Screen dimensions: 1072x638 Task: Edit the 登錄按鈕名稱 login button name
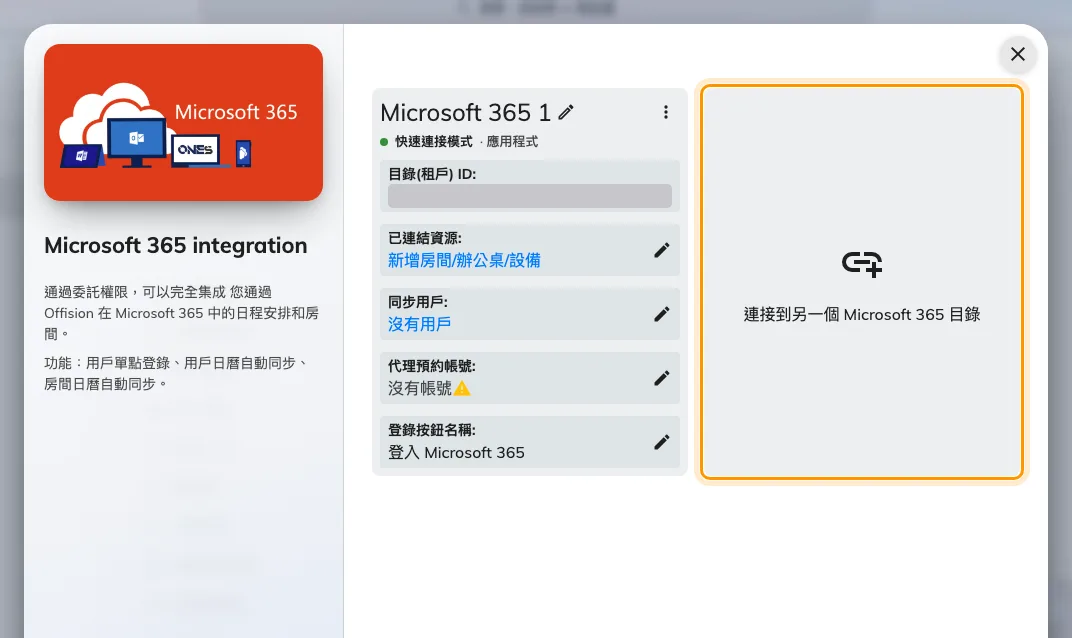point(661,442)
